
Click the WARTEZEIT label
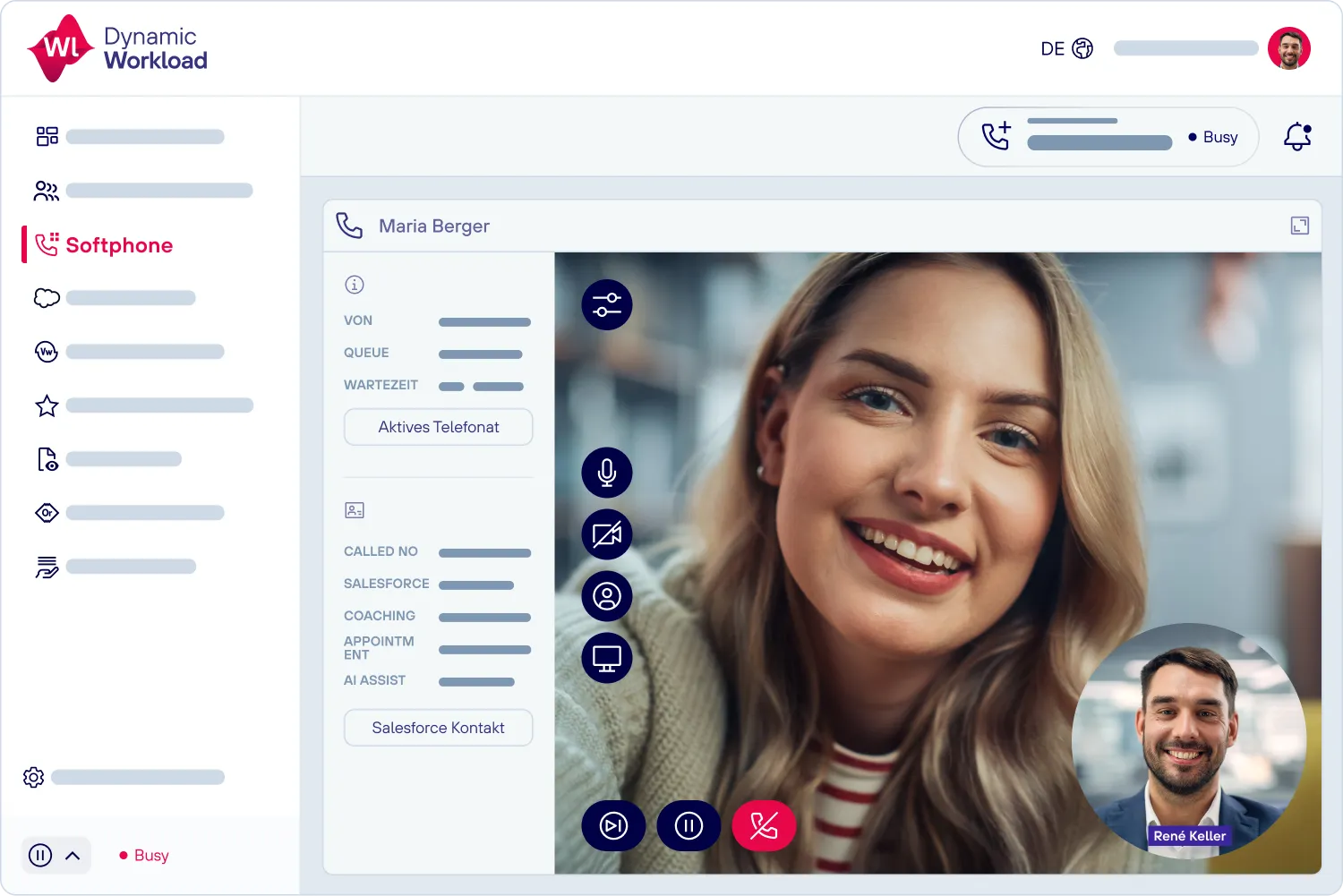click(381, 385)
